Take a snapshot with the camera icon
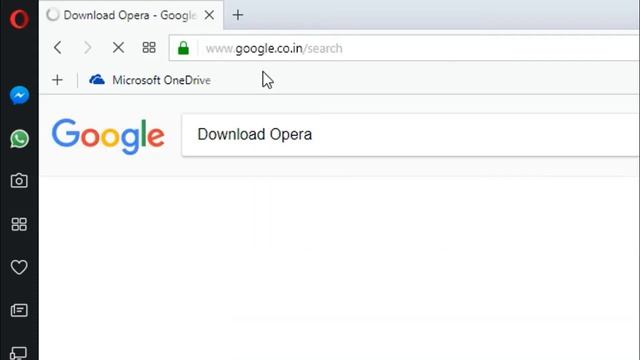The image size is (640, 360). pos(19,180)
